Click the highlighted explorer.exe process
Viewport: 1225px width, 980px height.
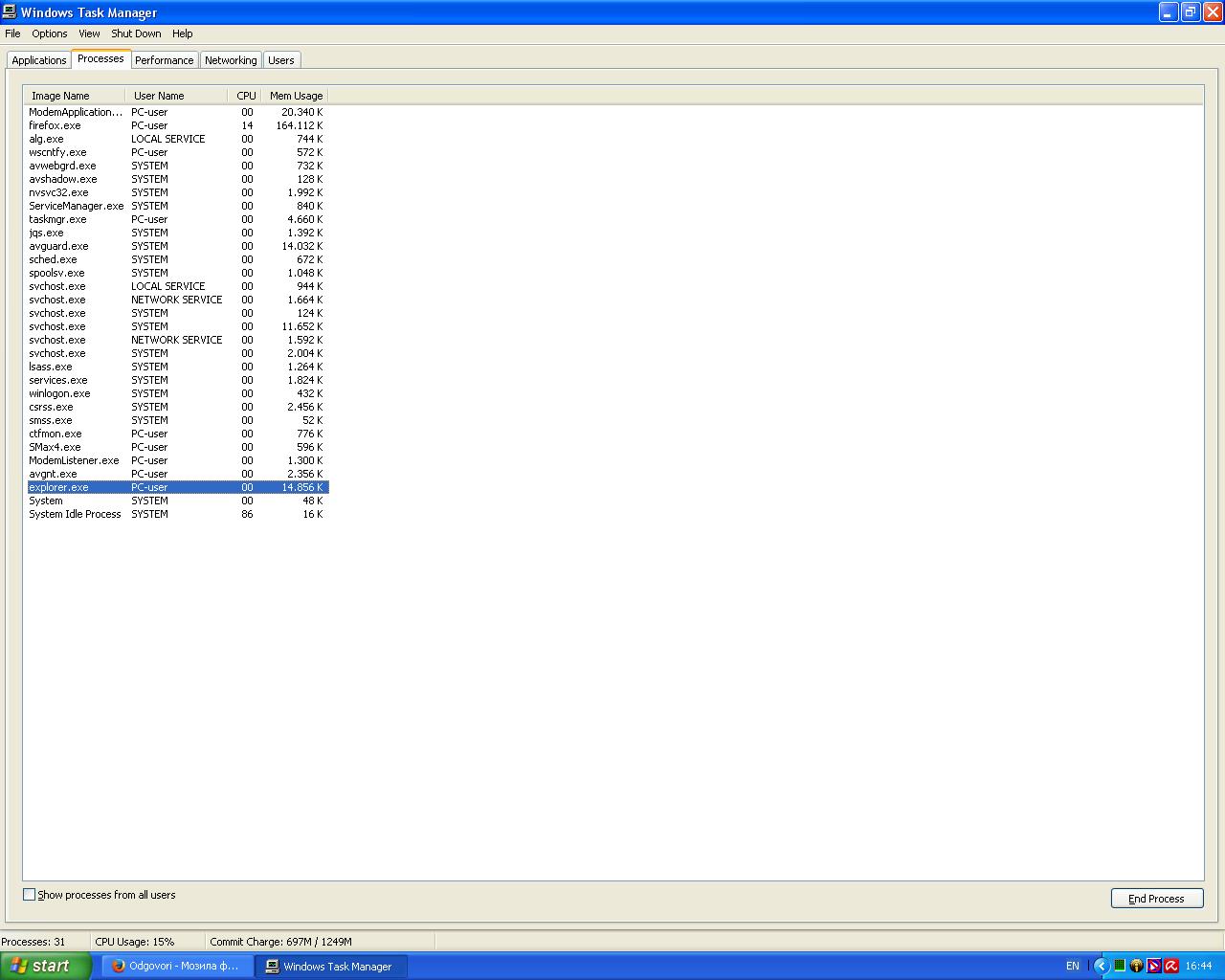click(x=177, y=487)
